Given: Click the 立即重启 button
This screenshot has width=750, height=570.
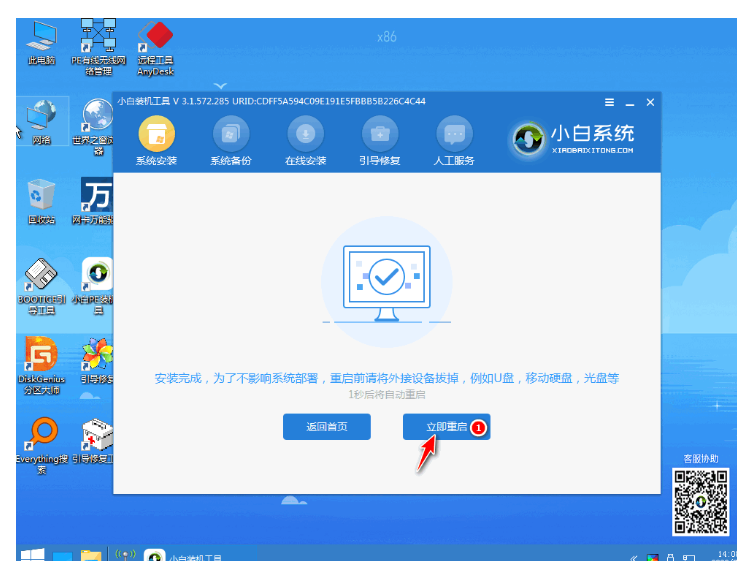Looking at the screenshot, I should 446,427.
